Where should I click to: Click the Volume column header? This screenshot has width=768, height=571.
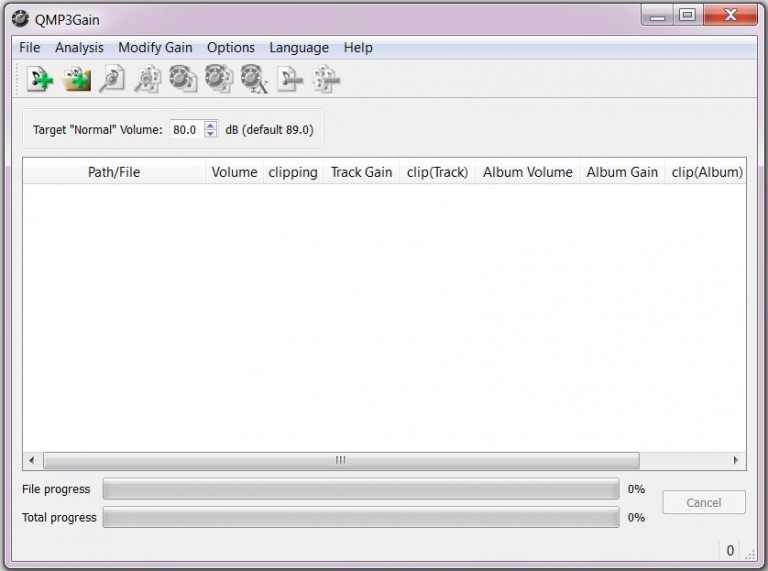[234, 172]
